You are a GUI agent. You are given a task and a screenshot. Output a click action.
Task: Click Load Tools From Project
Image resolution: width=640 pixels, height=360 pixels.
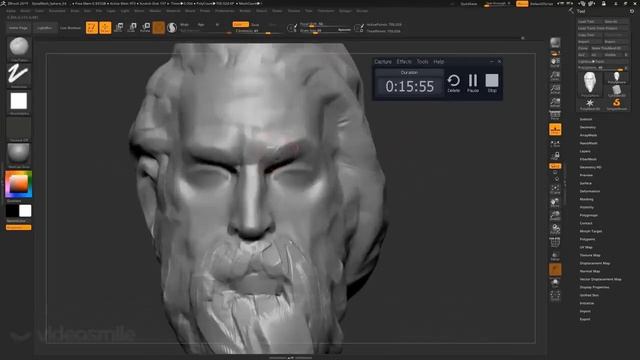click(603, 28)
